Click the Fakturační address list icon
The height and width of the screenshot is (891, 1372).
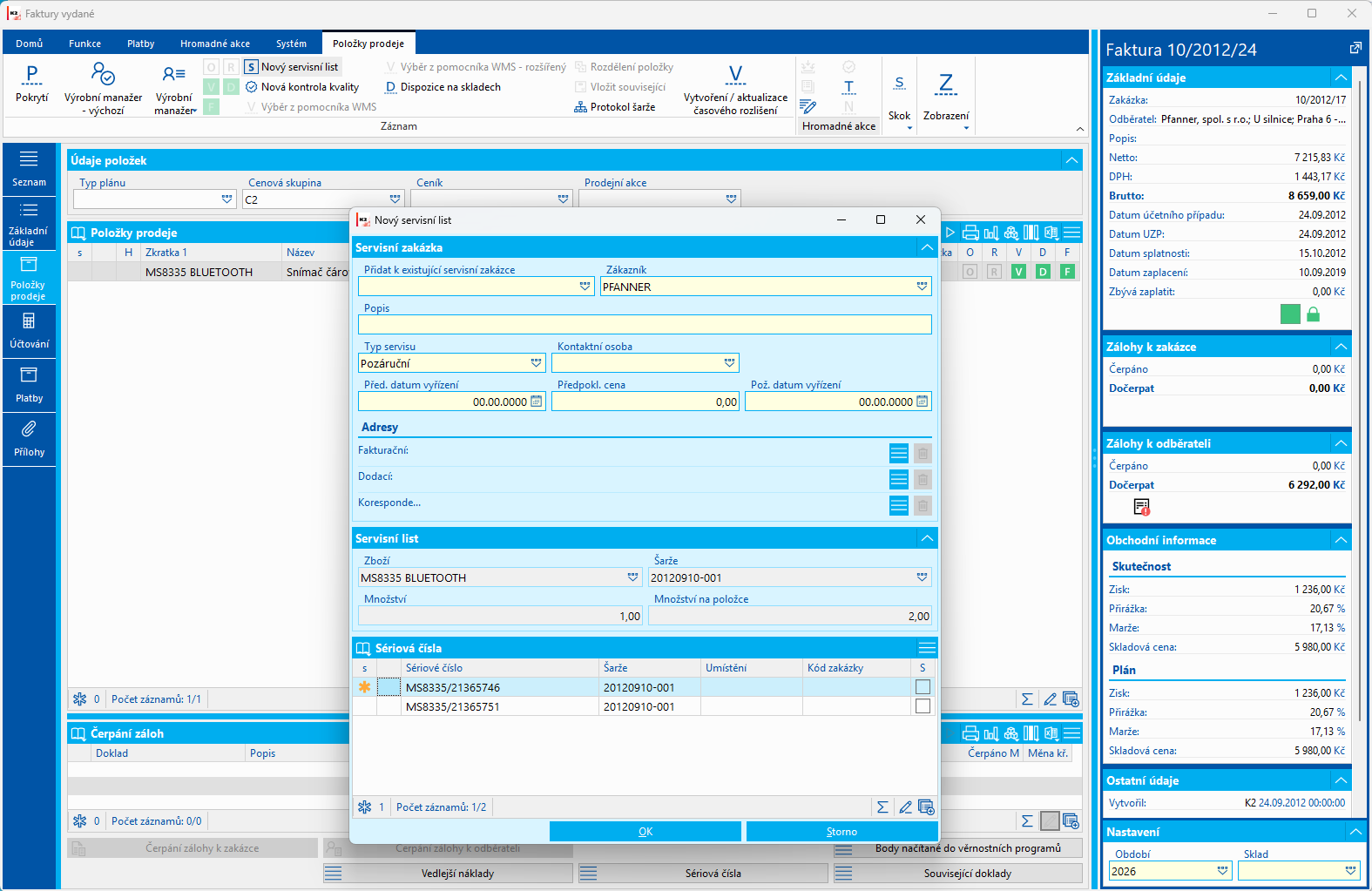point(899,453)
